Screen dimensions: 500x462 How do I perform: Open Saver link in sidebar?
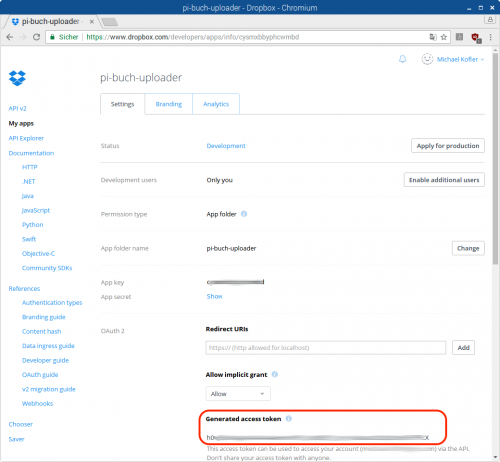(16, 439)
